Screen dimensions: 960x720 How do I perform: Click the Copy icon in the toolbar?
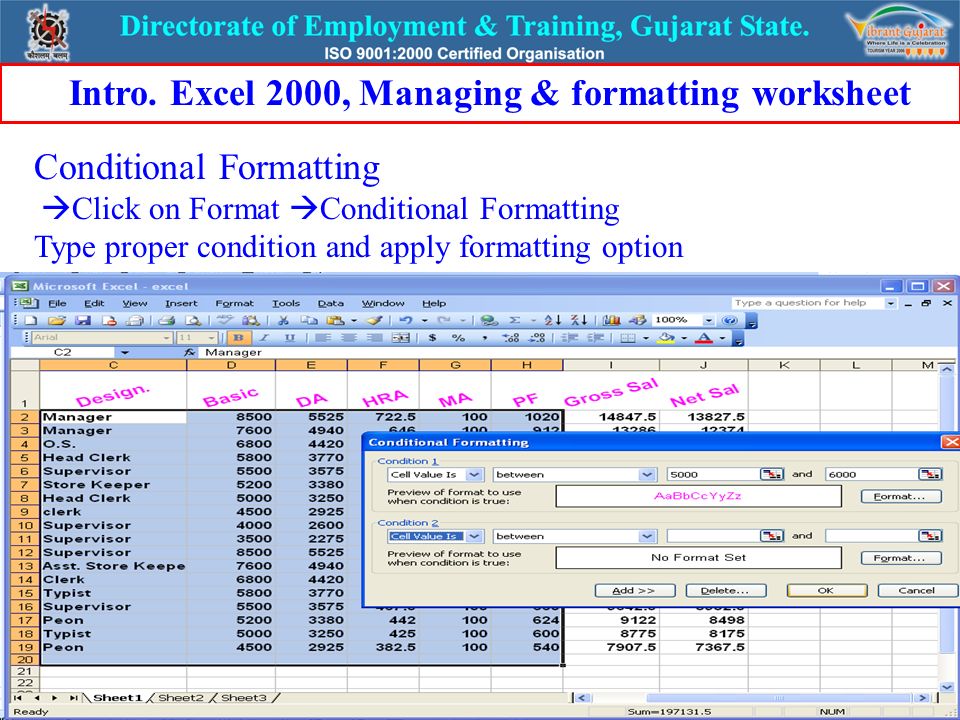click(x=309, y=320)
